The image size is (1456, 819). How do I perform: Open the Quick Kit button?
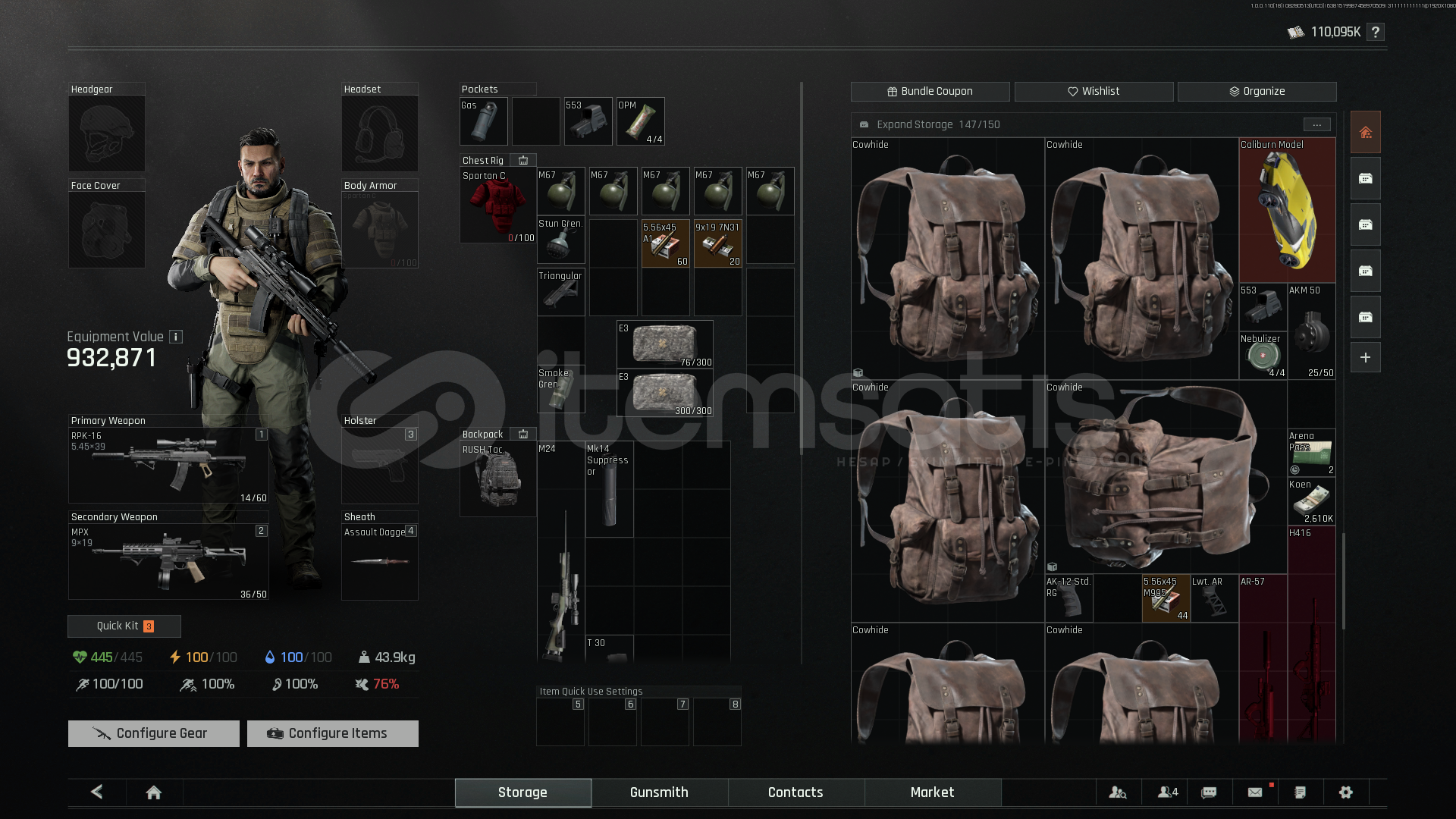pyautogui.click(x=124, y=626)
